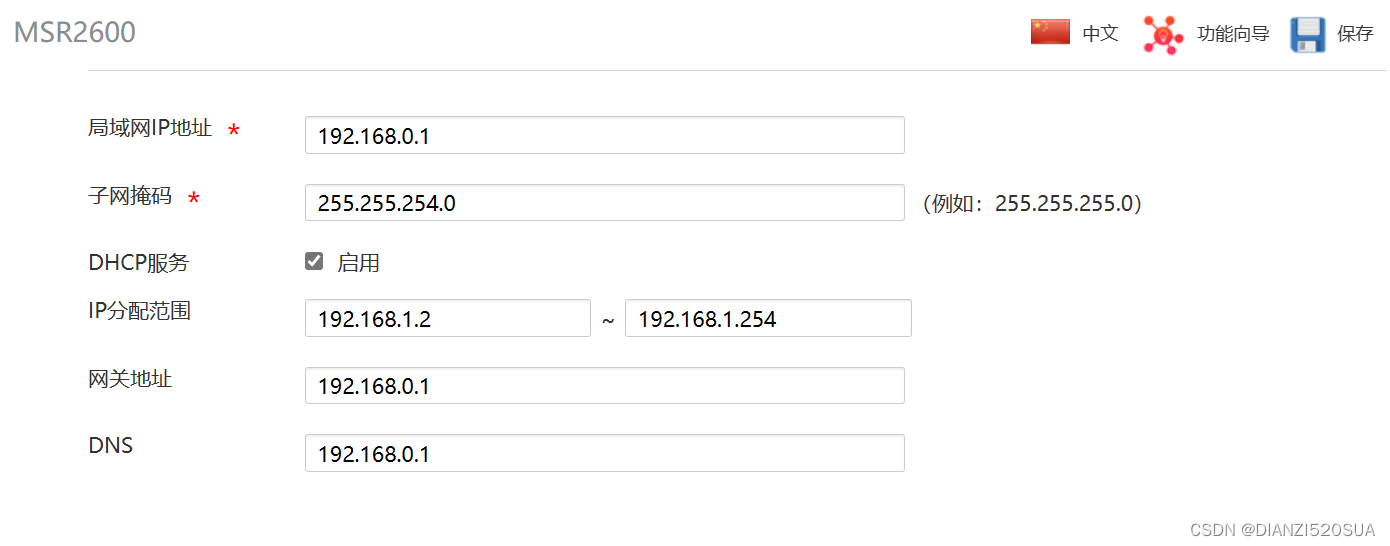Click the Chinese flag language icon
Viewport: 1390px width, 546px height.
[x=1050, y=33]
